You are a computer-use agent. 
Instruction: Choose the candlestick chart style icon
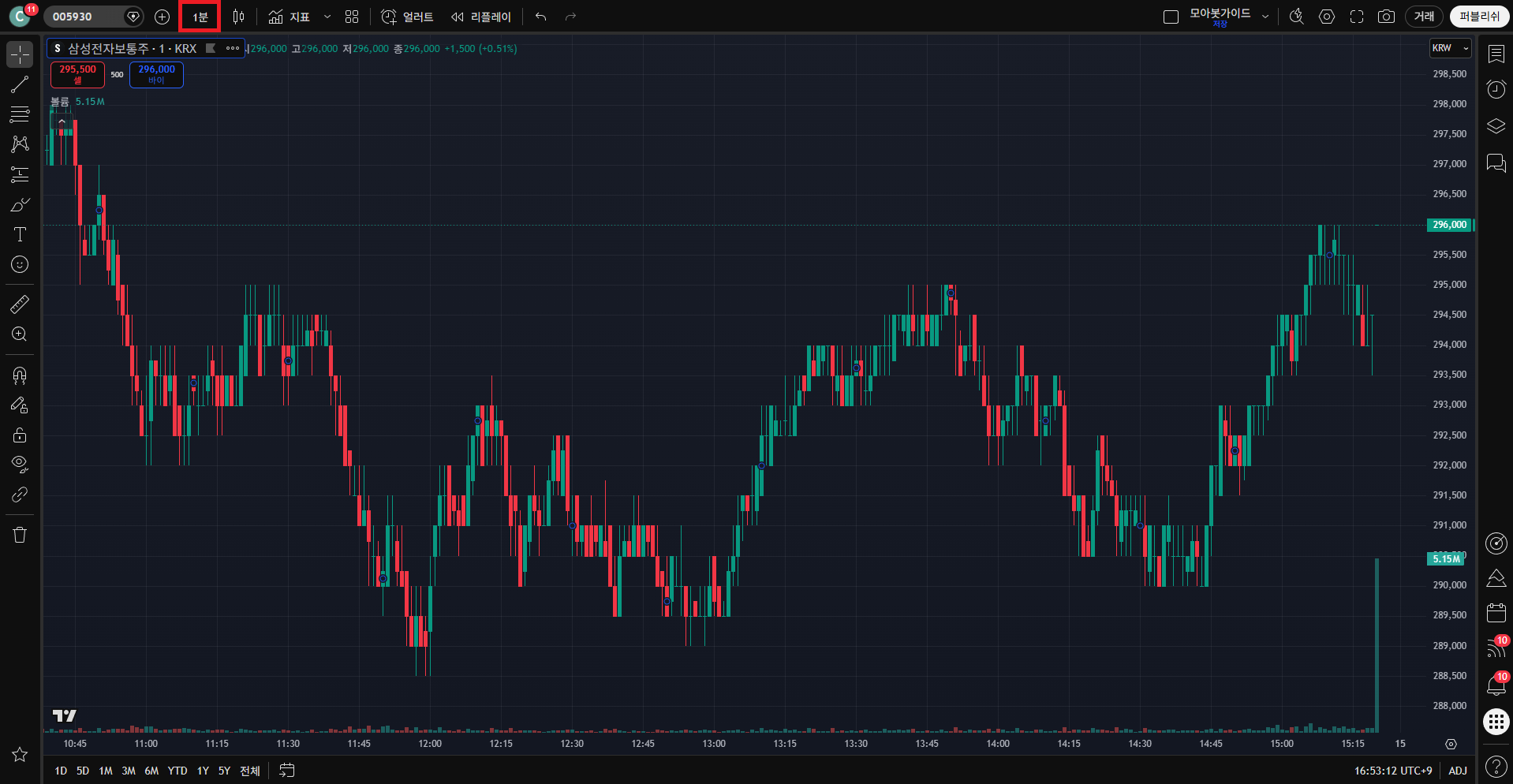tap(239, 17)
